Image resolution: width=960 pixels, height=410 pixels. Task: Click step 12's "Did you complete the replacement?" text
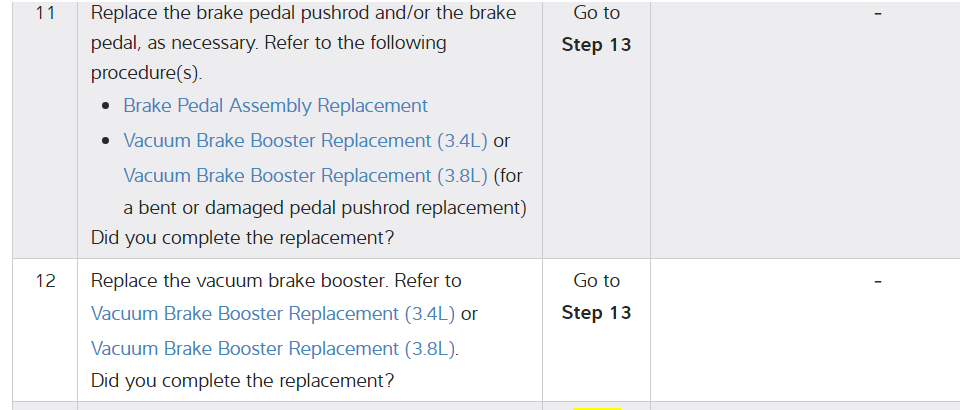pos(242,381)
